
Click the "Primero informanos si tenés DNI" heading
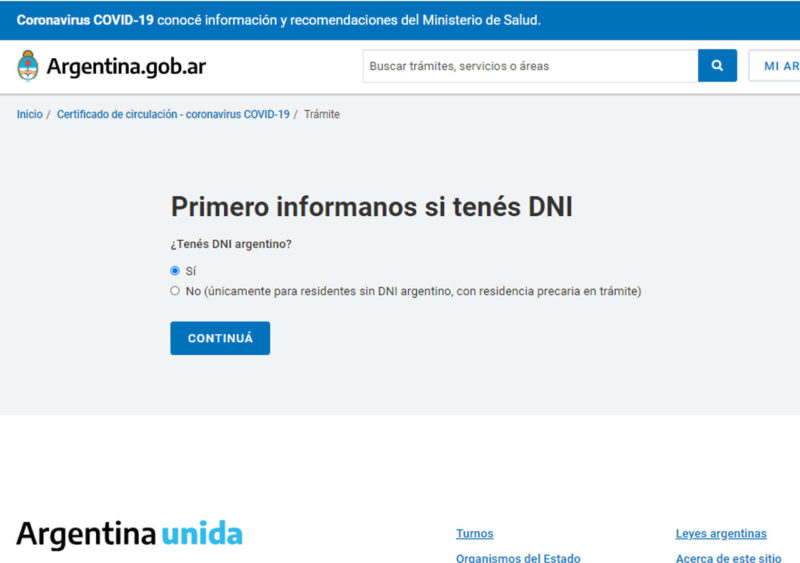tap(371, 206)
